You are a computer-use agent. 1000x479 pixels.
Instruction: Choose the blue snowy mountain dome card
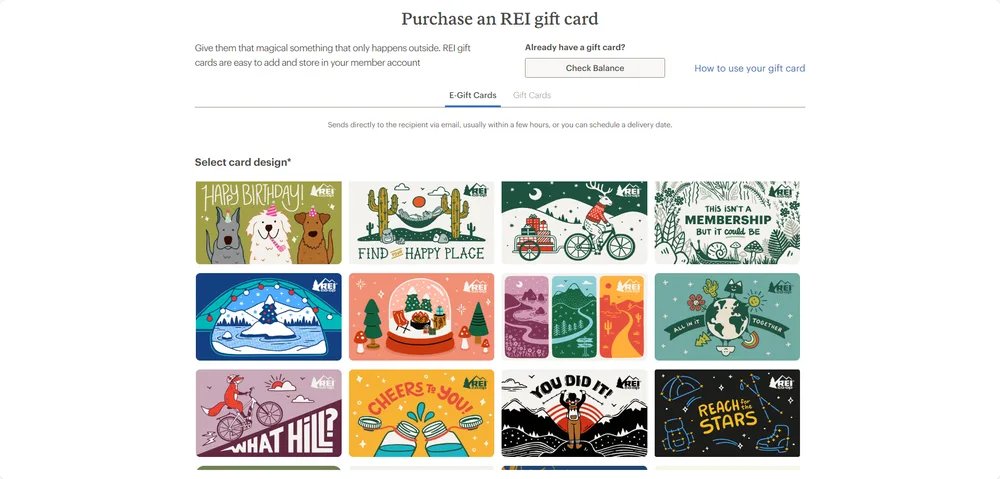(268, 317)
